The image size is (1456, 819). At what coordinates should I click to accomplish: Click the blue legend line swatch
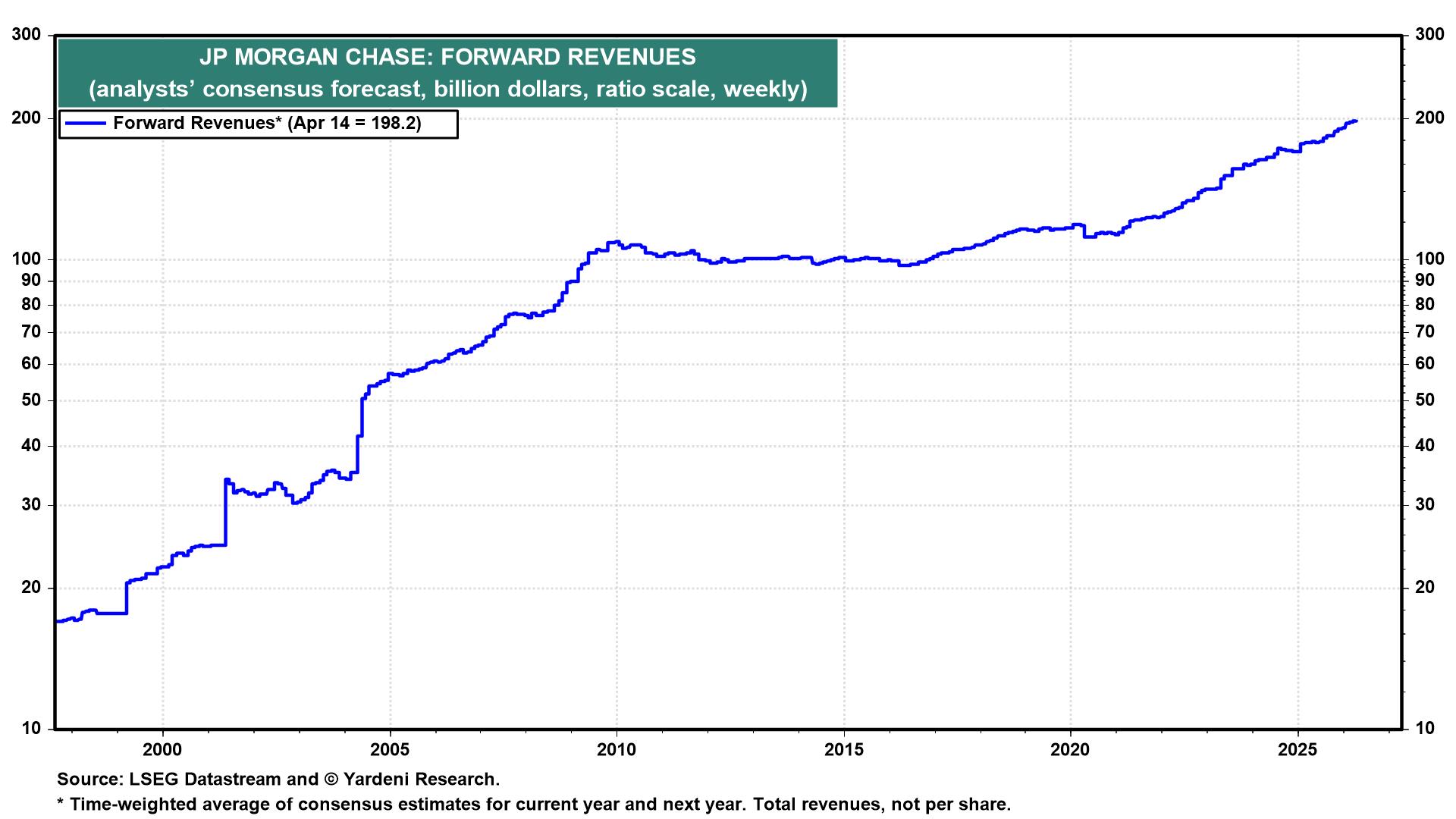85,124
